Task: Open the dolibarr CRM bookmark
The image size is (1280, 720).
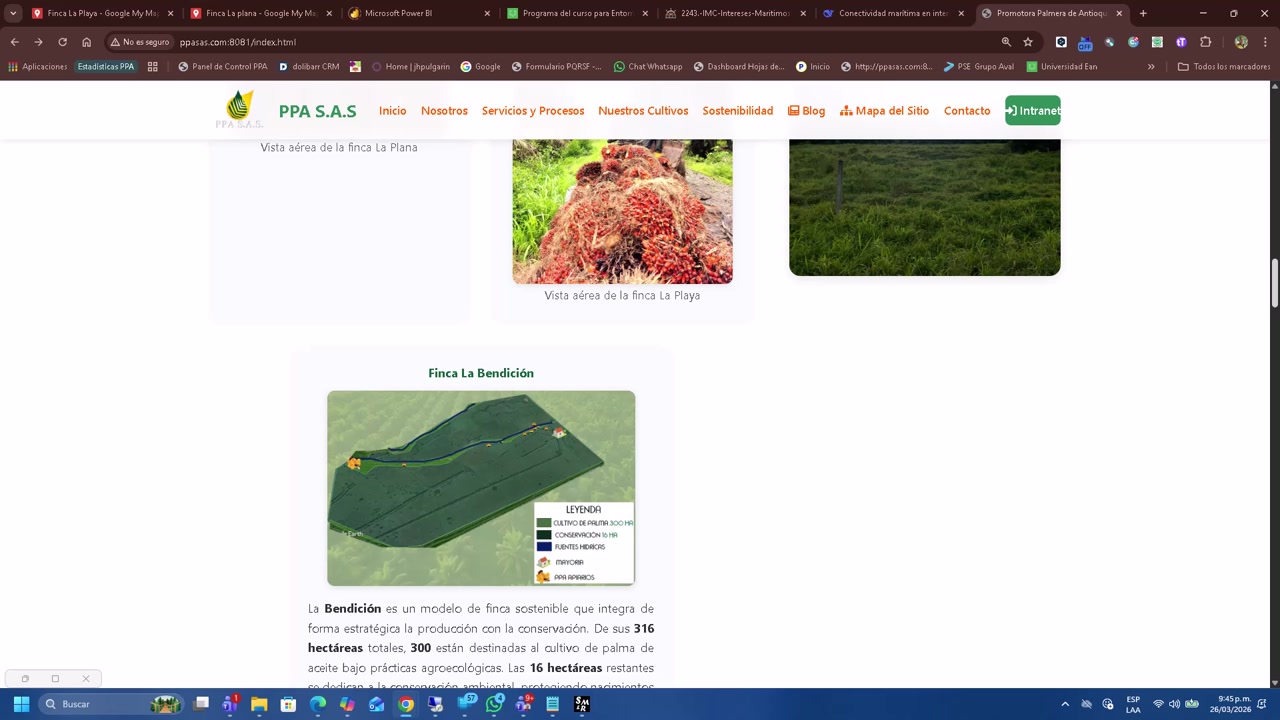Action: click(309, 67)
